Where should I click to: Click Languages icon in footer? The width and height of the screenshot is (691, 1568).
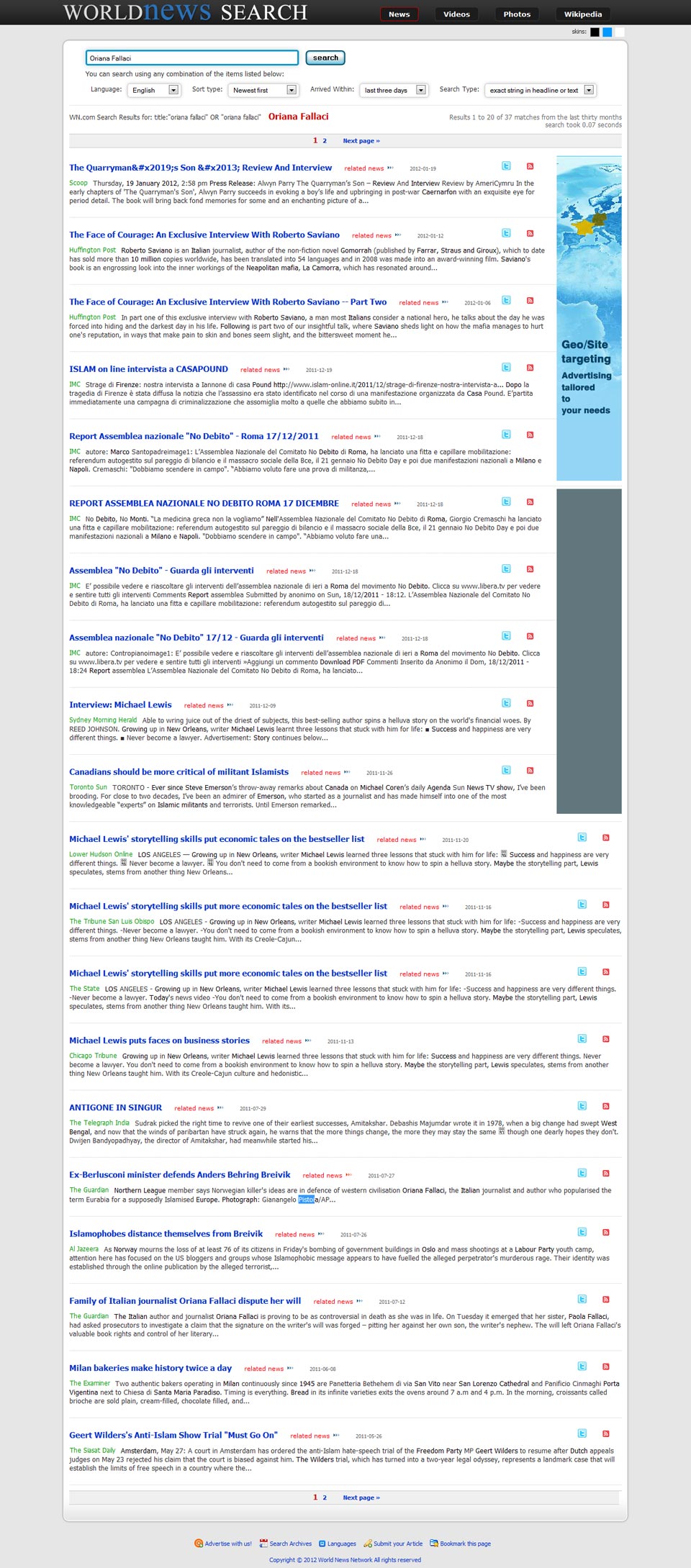coord(322,1543)
